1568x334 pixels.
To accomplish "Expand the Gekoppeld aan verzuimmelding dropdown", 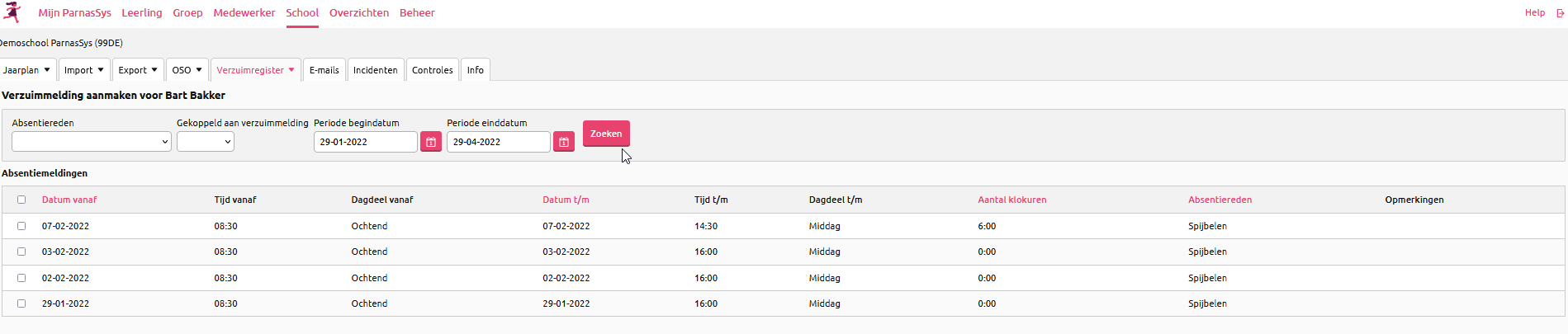I will pyautogui.click(x=205, y=142).
